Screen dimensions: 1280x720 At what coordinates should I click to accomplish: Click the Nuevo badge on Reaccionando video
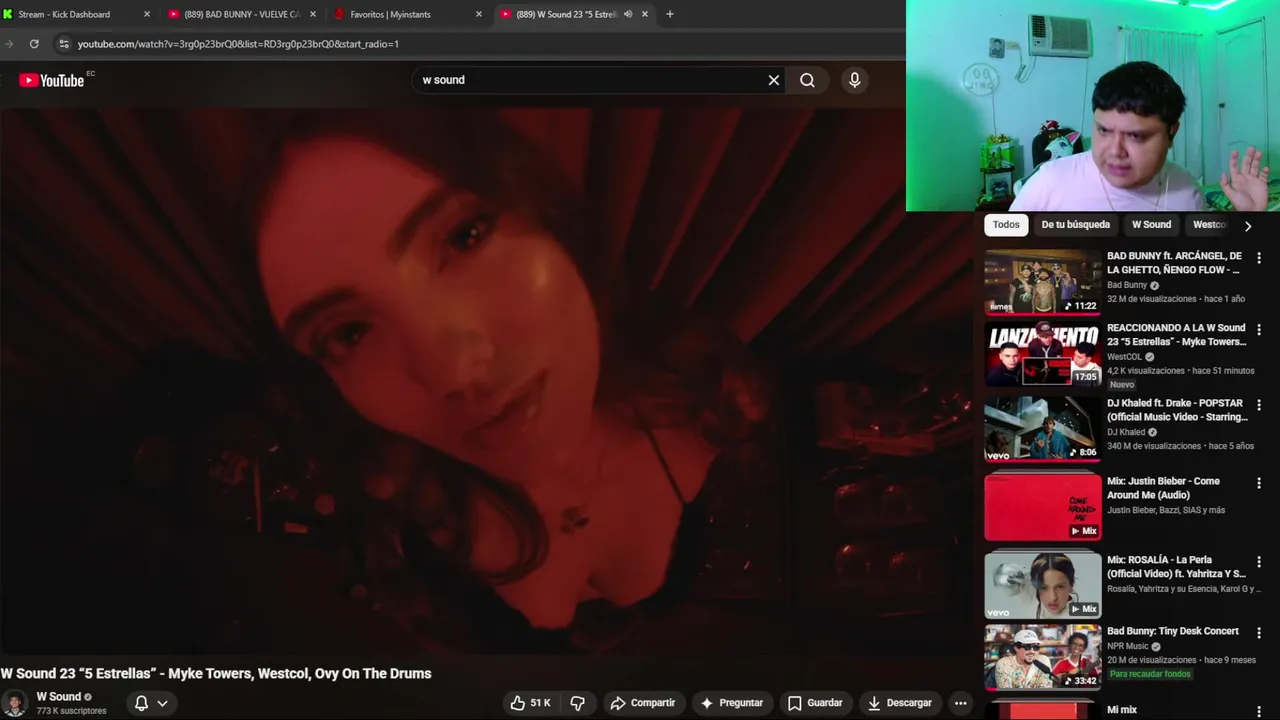[1122, 385]
